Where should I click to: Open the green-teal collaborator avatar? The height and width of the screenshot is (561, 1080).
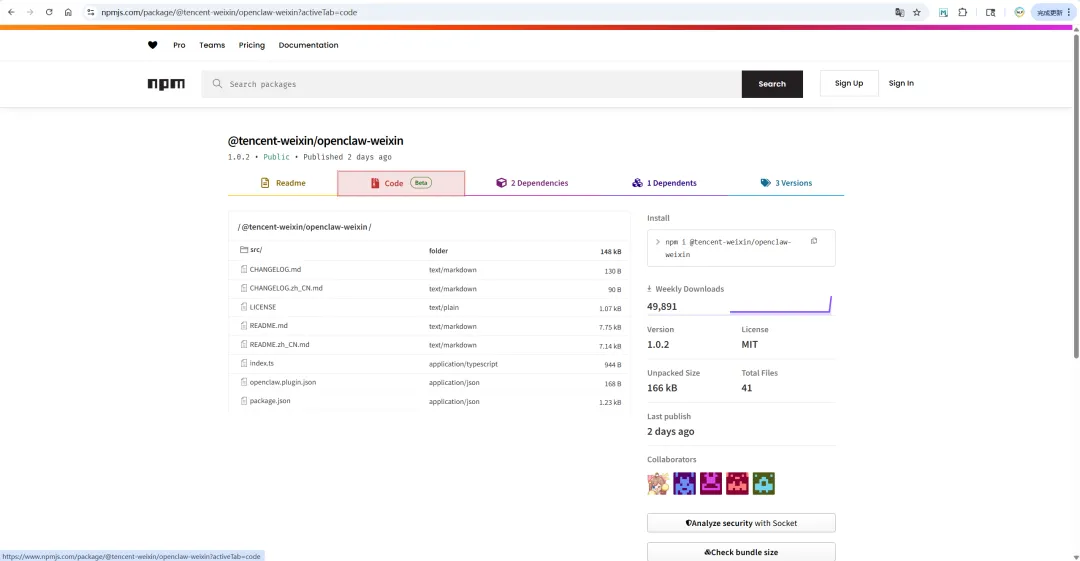[x=764, y=483]
